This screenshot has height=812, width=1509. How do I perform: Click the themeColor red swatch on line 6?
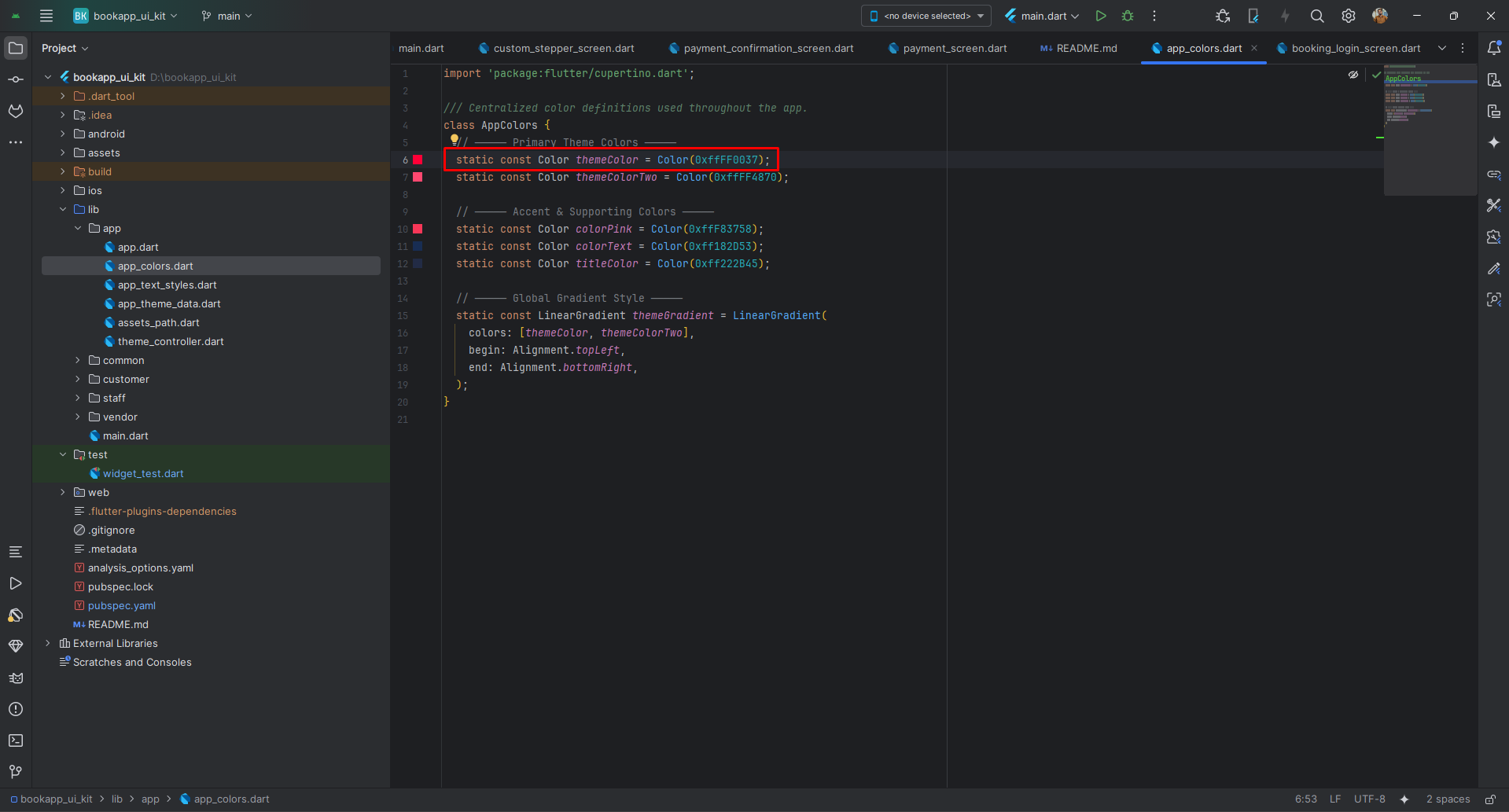click(418, 160)
